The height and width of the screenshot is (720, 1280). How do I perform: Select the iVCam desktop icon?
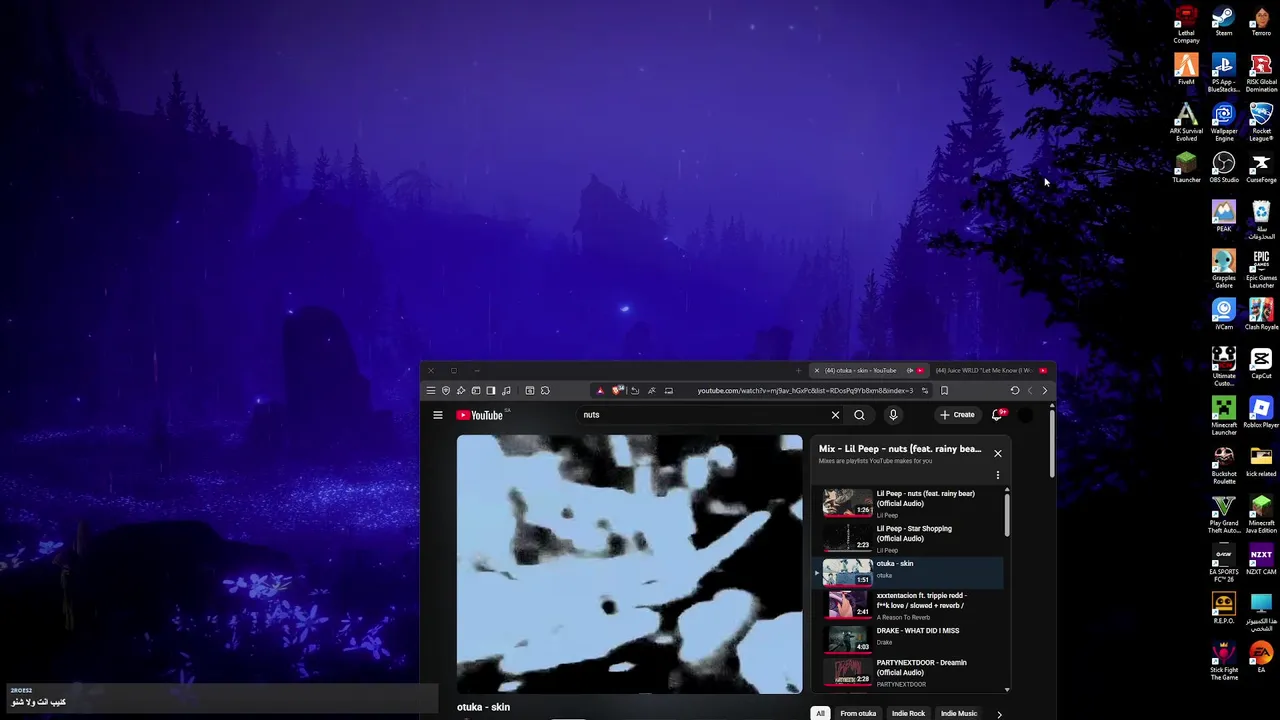[1223, 315]
